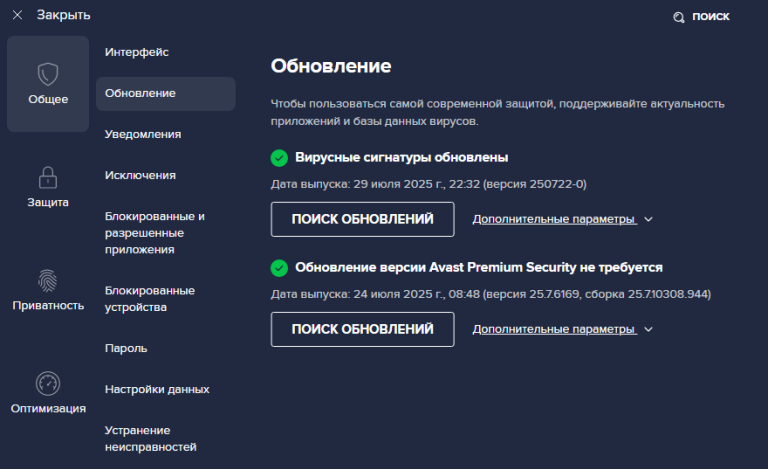Screen dimensions: 768x469
Task: Expand additional parameters under Avast version update
Action: click(553, 329)
